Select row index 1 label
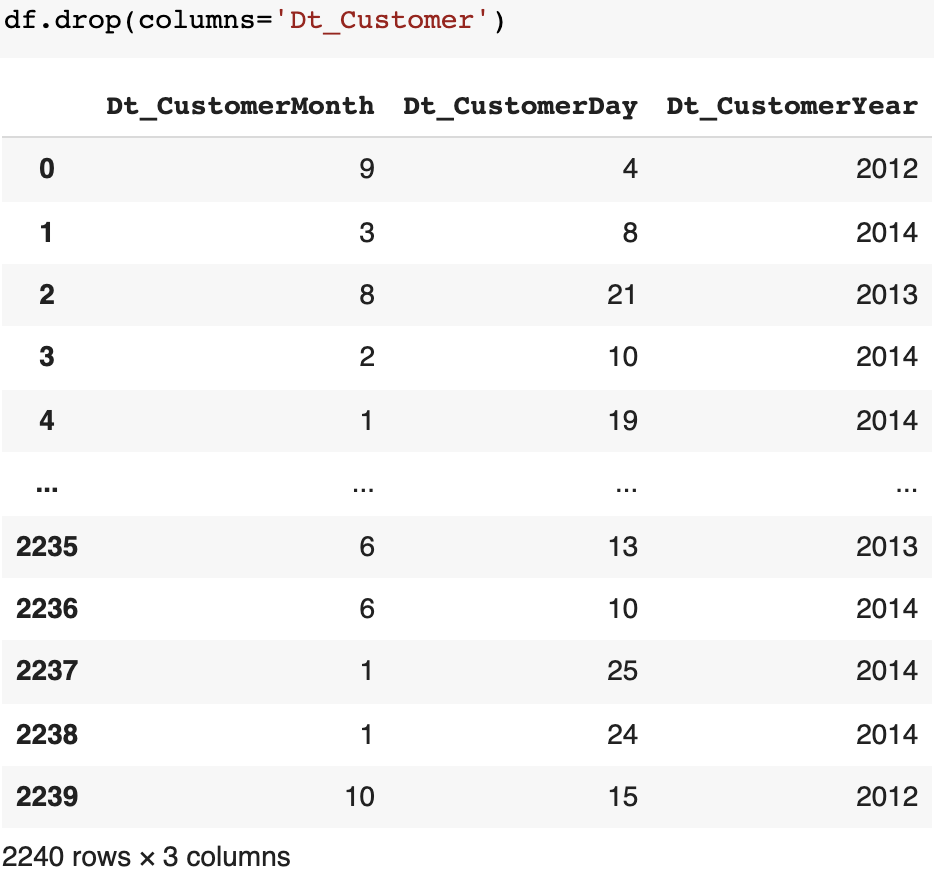Screen dimensions: 934x878 (46, 232)
